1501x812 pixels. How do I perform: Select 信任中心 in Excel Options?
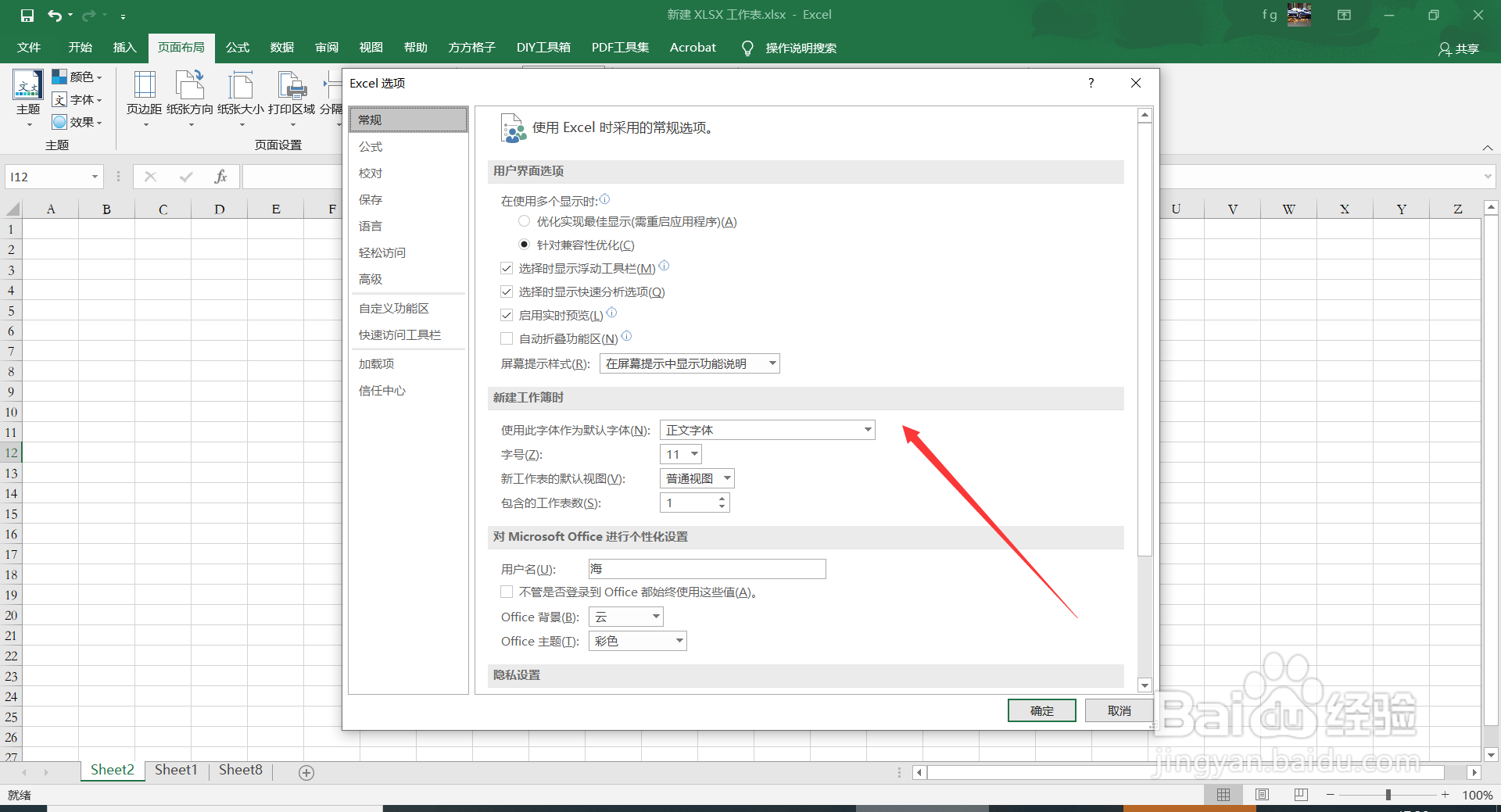click(x=408, y=390)
